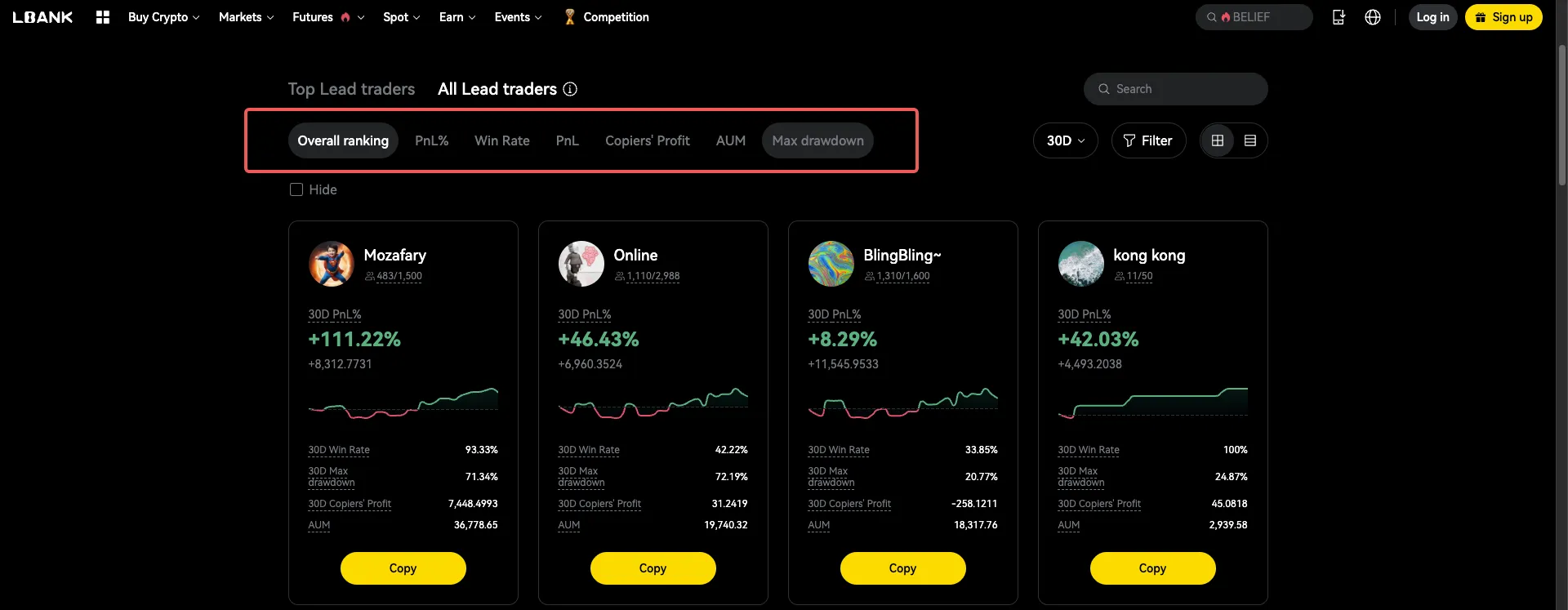Select the Max drawdown tab
1568x610 pixels.
click(x=817, y=140)
